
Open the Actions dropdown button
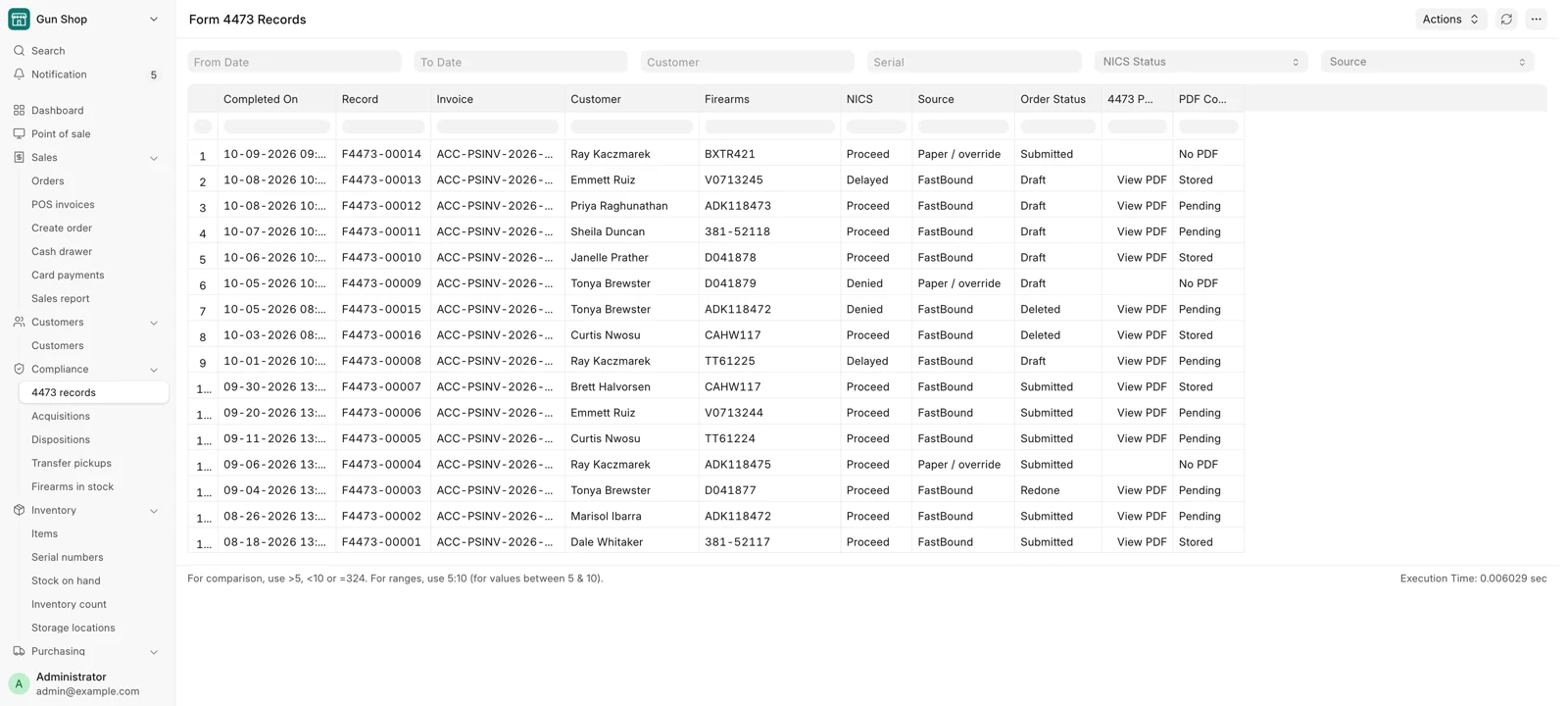1450,19
